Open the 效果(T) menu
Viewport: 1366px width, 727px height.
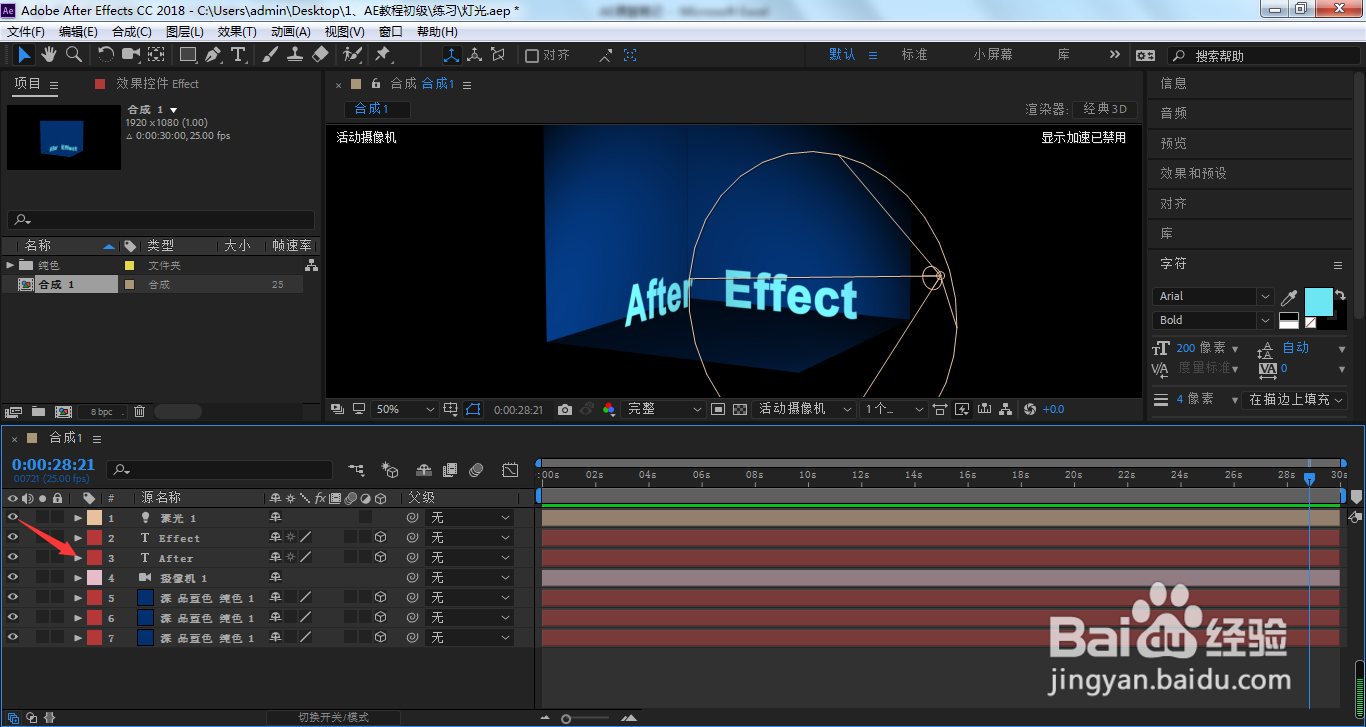pos(237,31)
